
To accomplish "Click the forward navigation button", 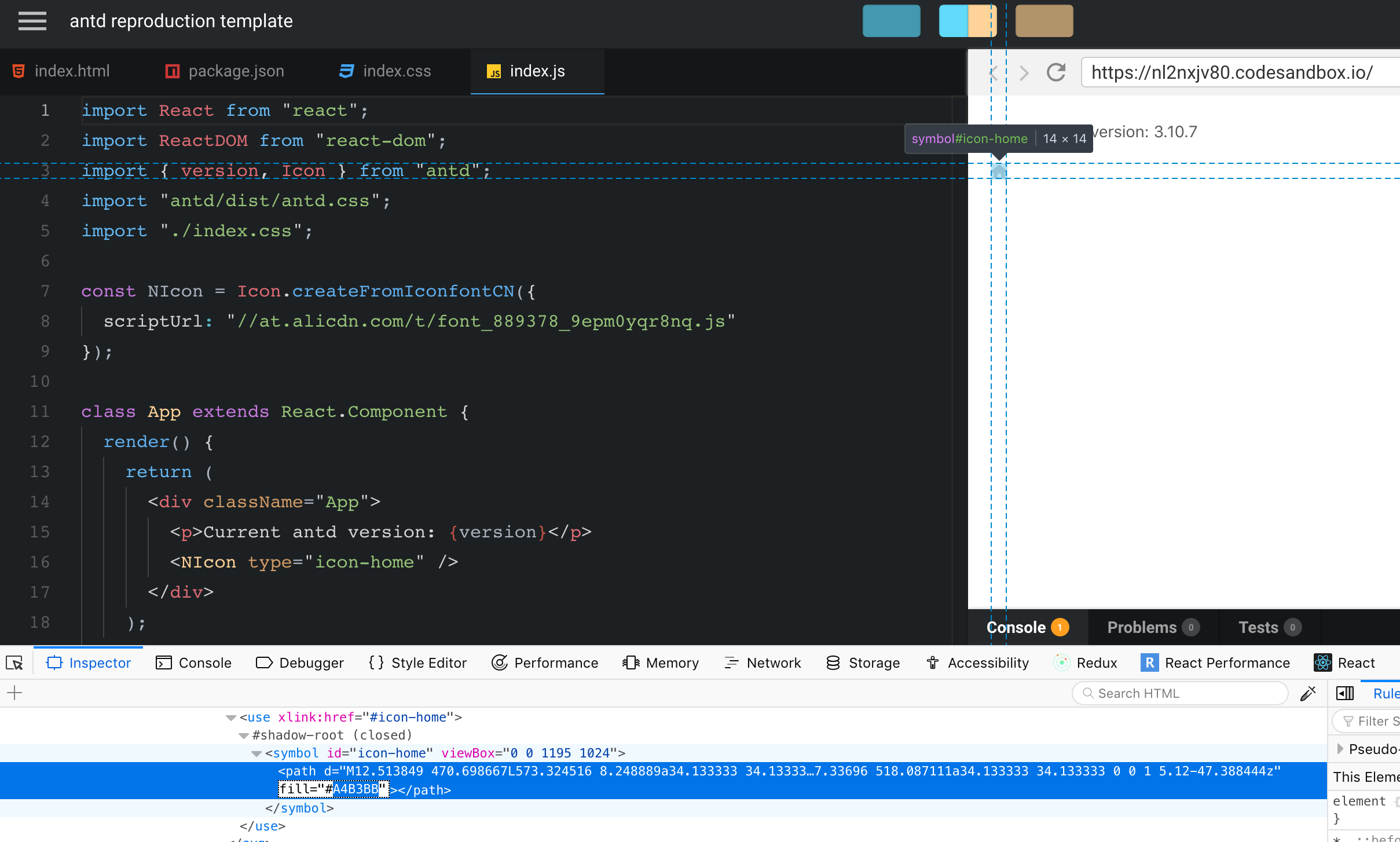I will pos(1024,72).
